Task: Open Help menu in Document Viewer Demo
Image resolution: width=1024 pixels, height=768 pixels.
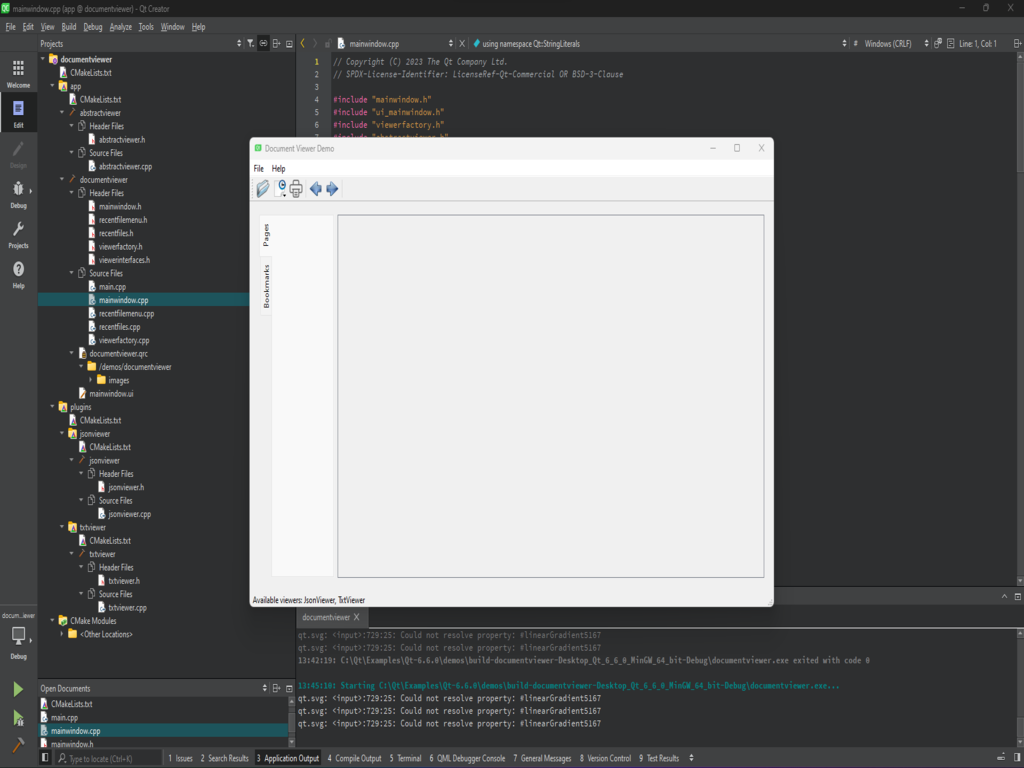Action: (x=278, y=168)
